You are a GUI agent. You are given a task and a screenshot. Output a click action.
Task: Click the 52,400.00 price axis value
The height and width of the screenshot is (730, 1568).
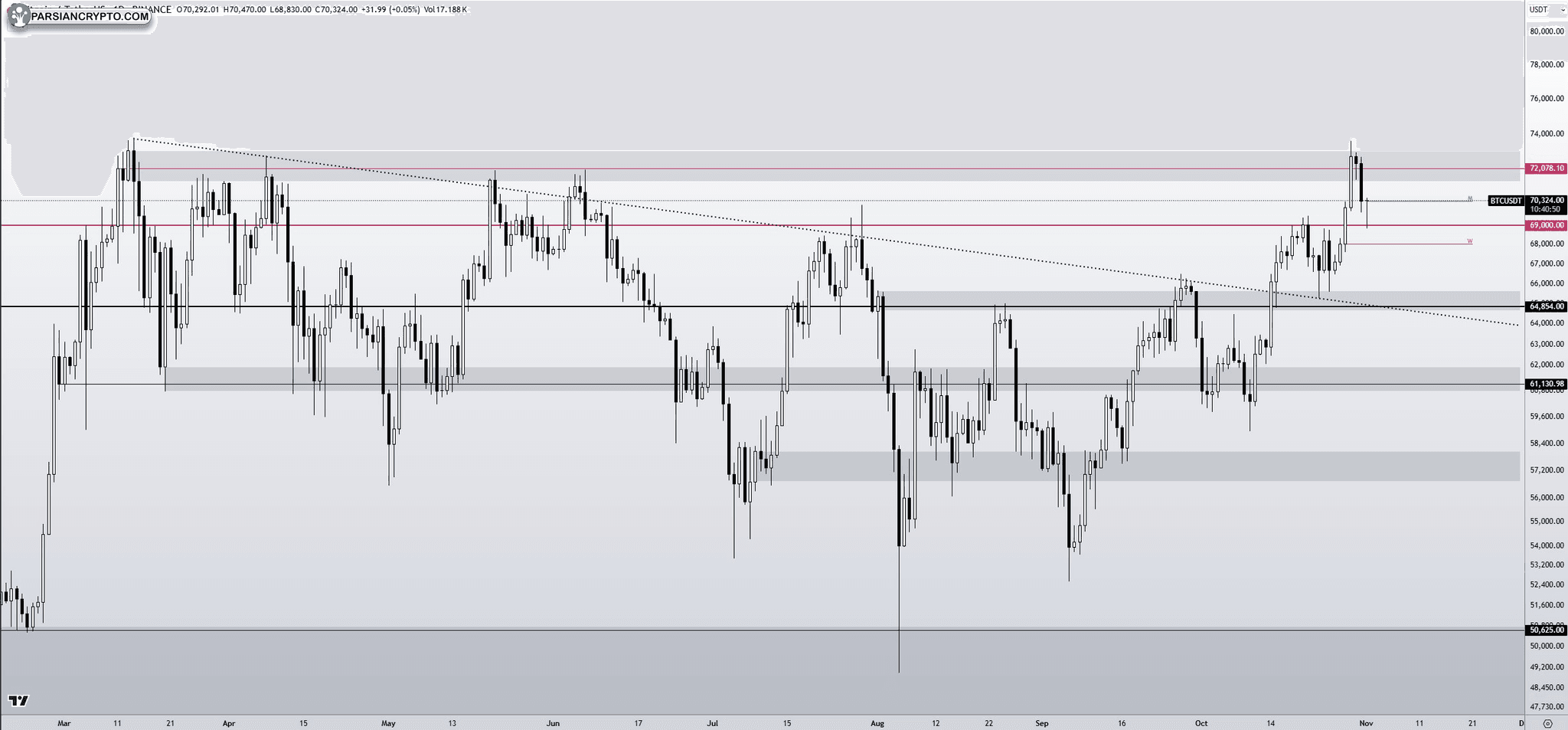[1547, 585]
